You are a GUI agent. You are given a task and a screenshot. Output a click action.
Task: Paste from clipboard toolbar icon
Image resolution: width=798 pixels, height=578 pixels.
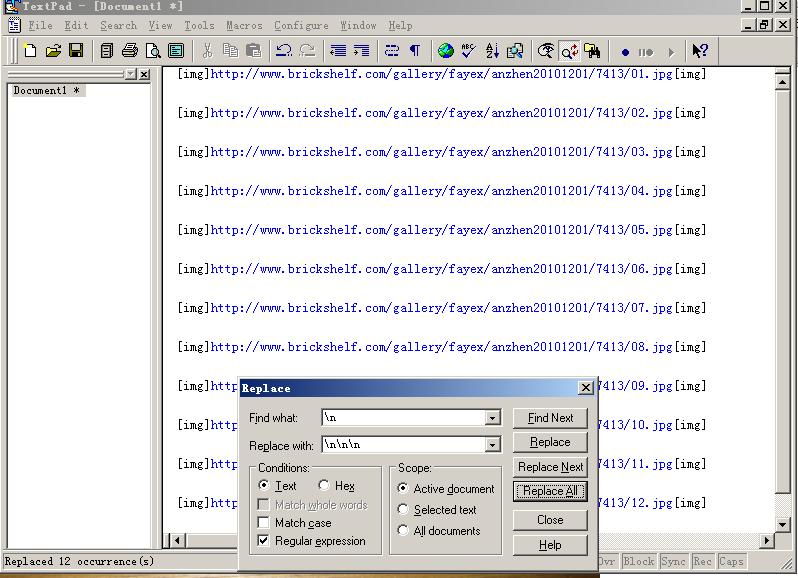coord(253,51)
